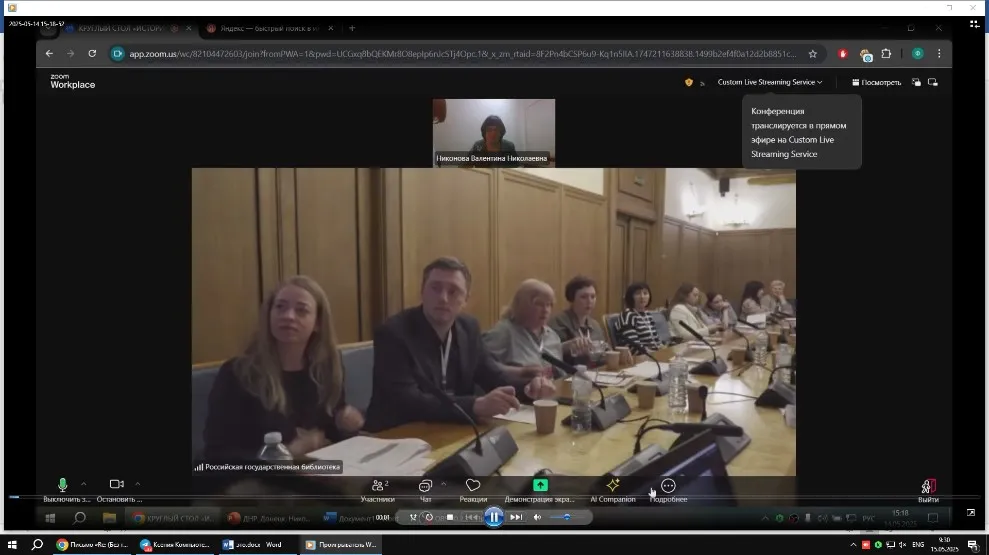Go back in the browser
The width and height of the screenshot is (989, 555).
coord(49,54)
